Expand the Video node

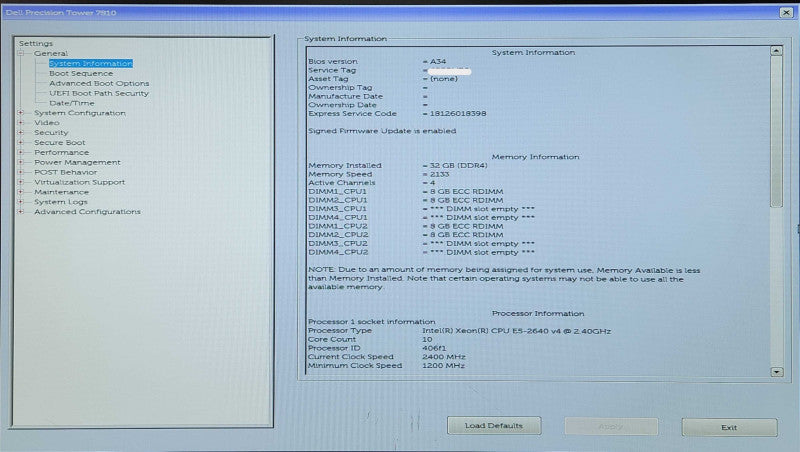click(21, 122)
